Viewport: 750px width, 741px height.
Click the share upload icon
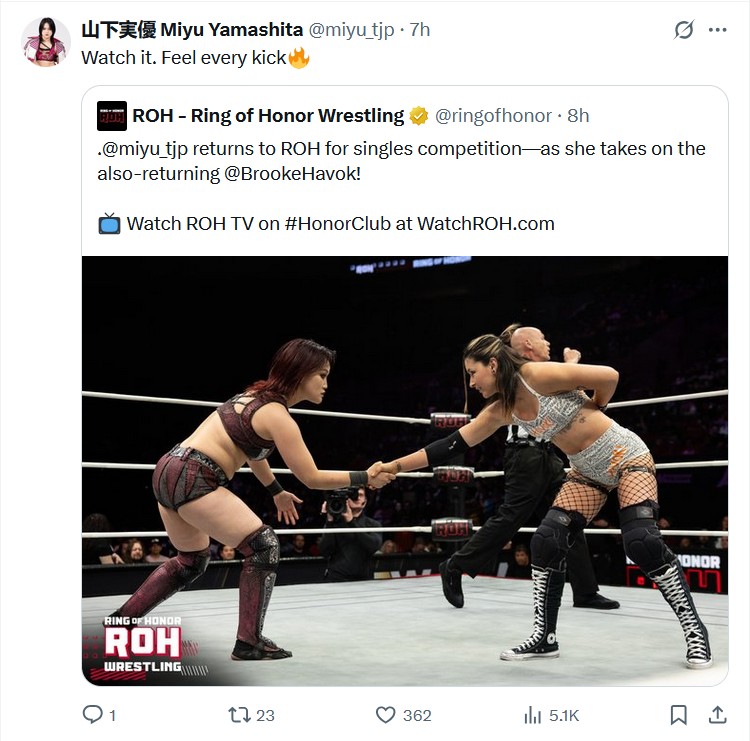pyautogui.click(x=717, y=715)
